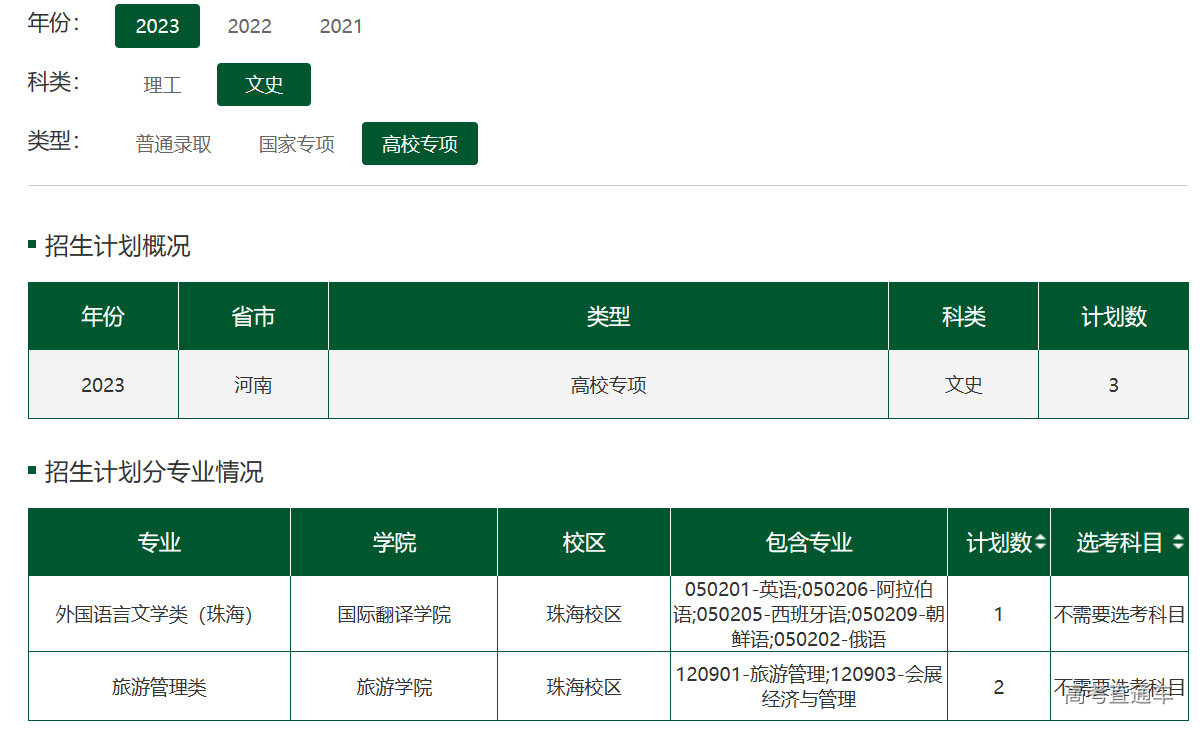Select 文史 subject category
Viewport: 1202px width, 734px height.
pos(264,85)
